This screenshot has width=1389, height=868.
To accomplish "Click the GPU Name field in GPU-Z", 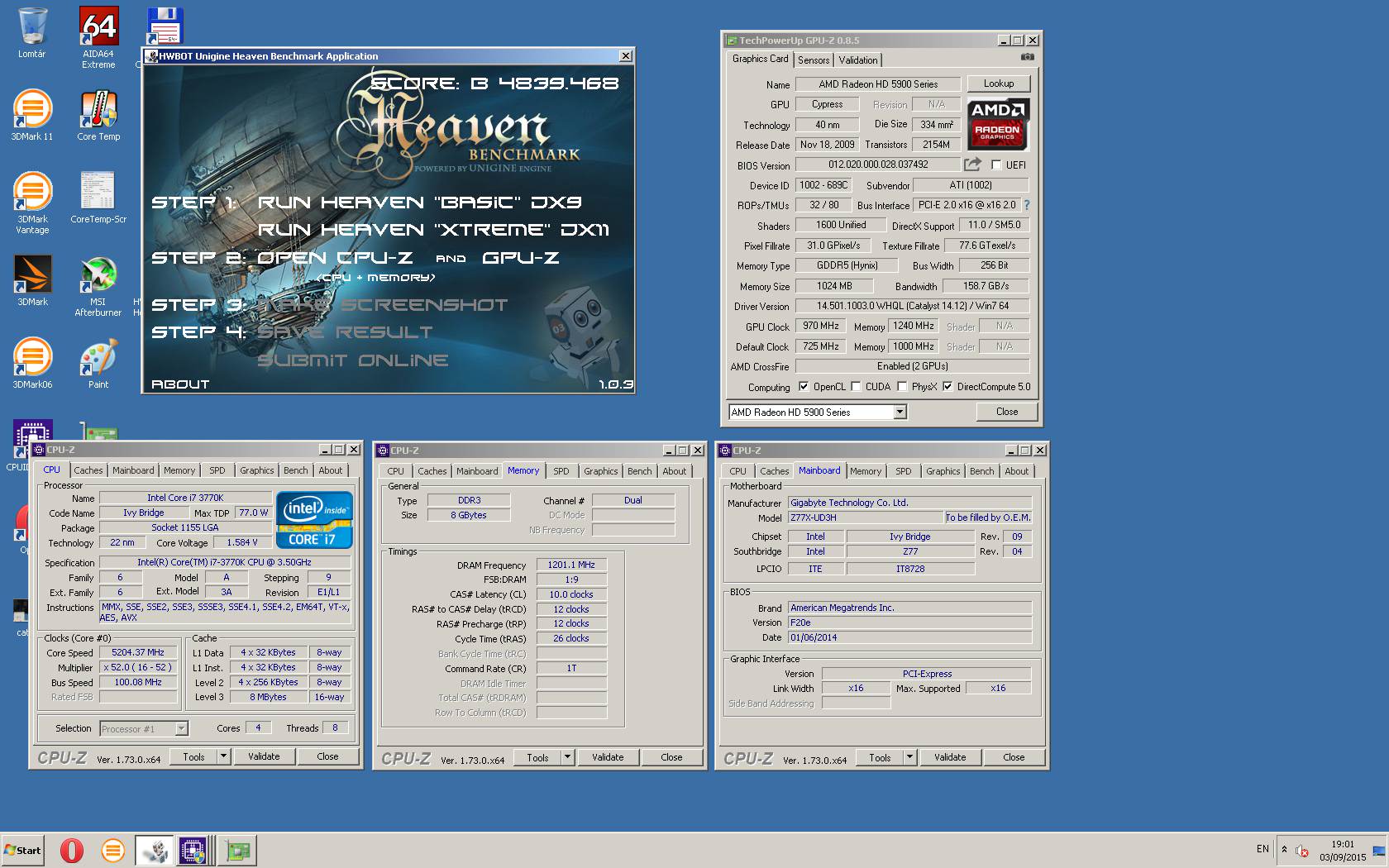I will [878, 84].
